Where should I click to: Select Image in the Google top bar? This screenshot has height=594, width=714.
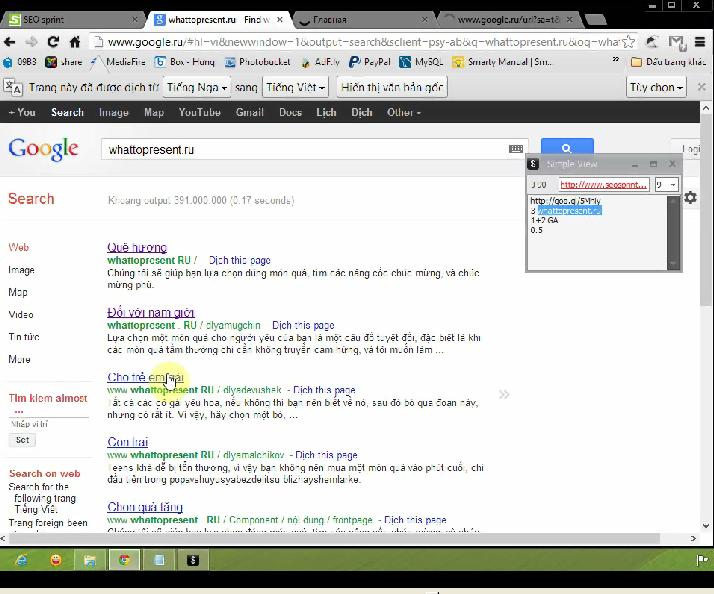tap(114, 112)
